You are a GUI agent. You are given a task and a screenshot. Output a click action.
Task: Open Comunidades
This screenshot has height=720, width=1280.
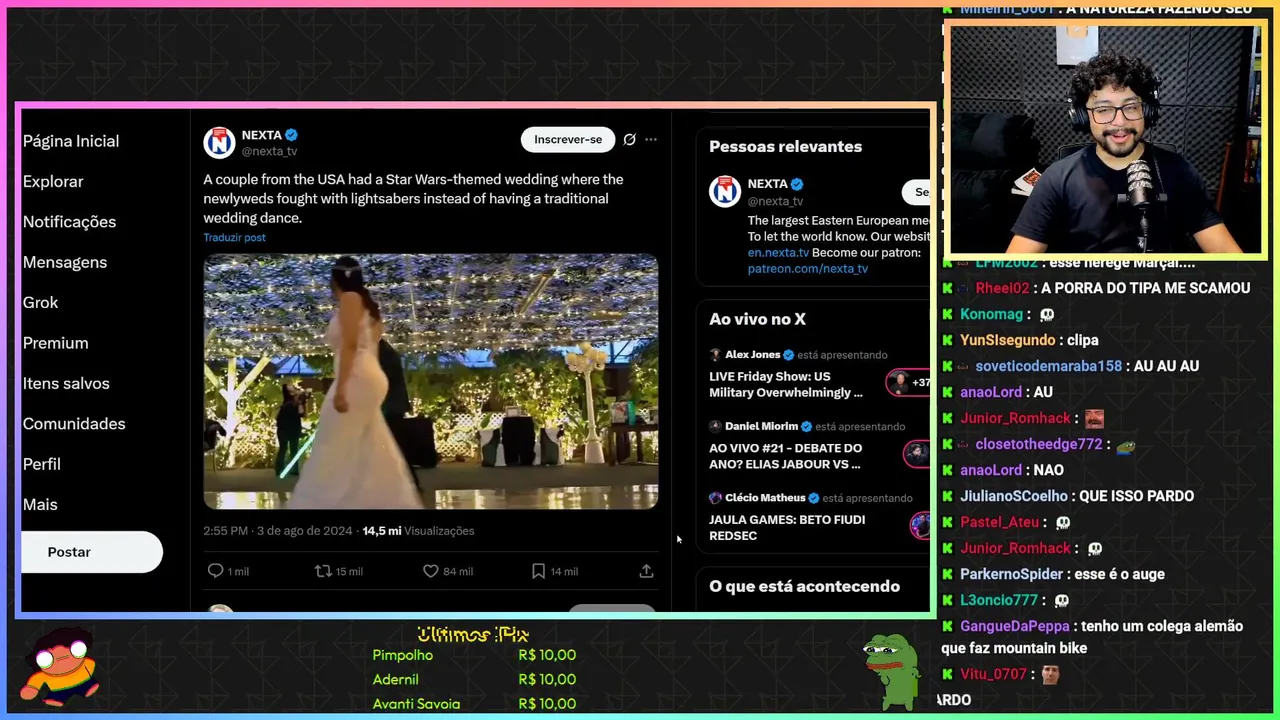tap(74, 424)
